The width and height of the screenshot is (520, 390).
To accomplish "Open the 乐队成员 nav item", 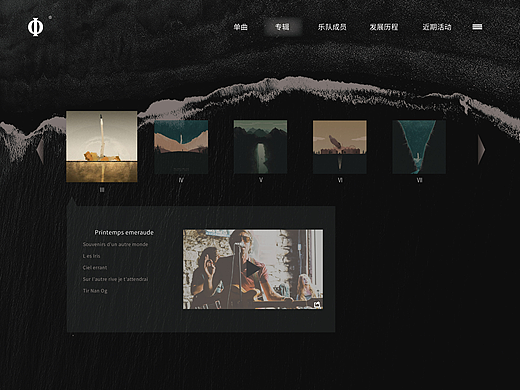I will 332,27.
